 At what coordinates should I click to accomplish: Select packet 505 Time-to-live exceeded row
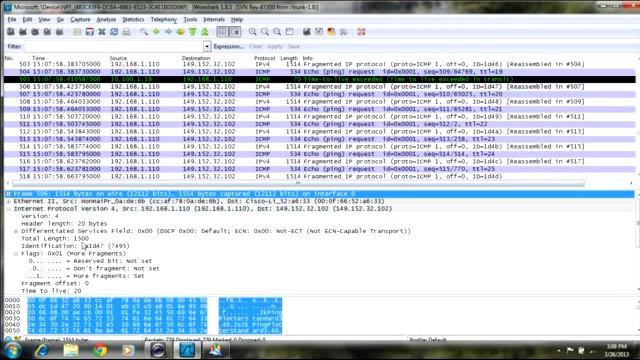320,79
